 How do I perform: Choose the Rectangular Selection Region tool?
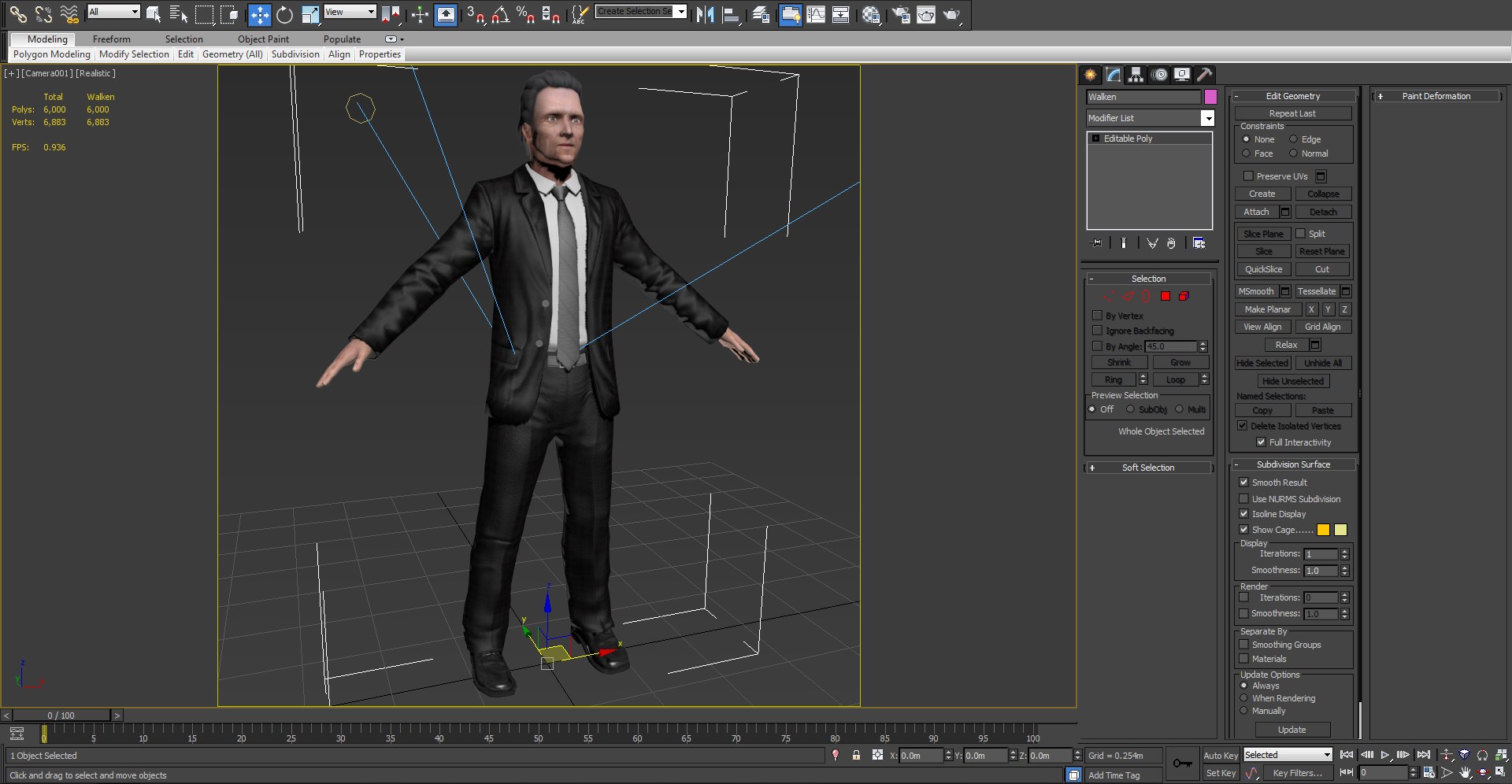pos(204,13)
